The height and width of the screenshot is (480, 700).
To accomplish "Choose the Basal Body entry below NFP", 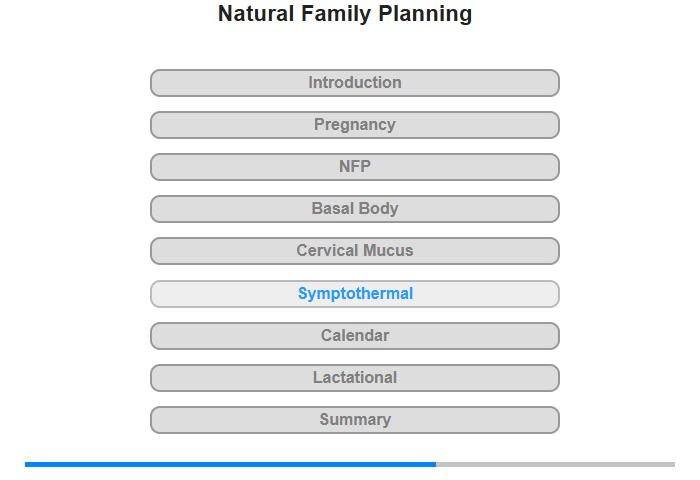I will coord(355,209).
